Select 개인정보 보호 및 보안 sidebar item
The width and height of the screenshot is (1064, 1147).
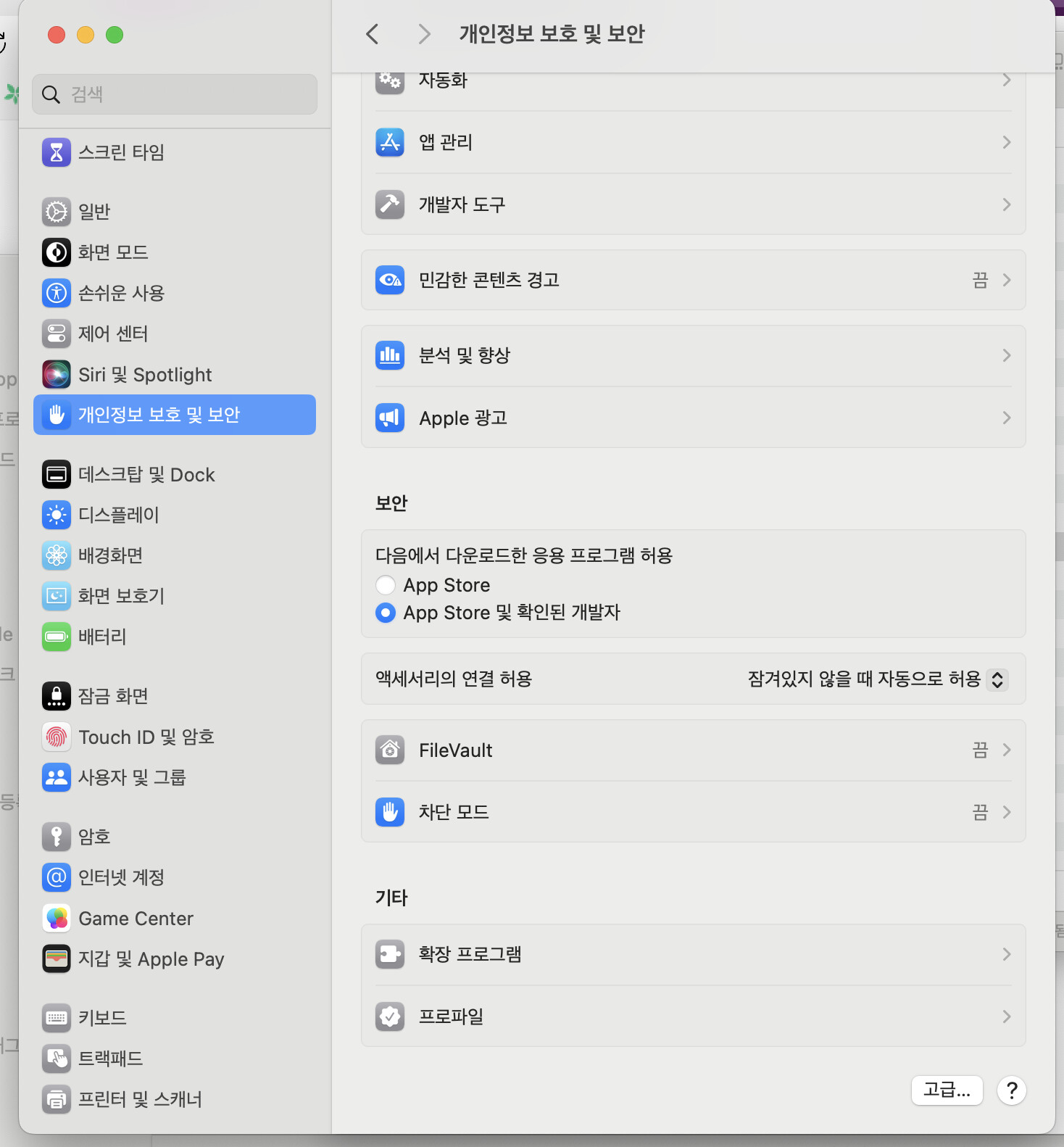tap(175, 415)
